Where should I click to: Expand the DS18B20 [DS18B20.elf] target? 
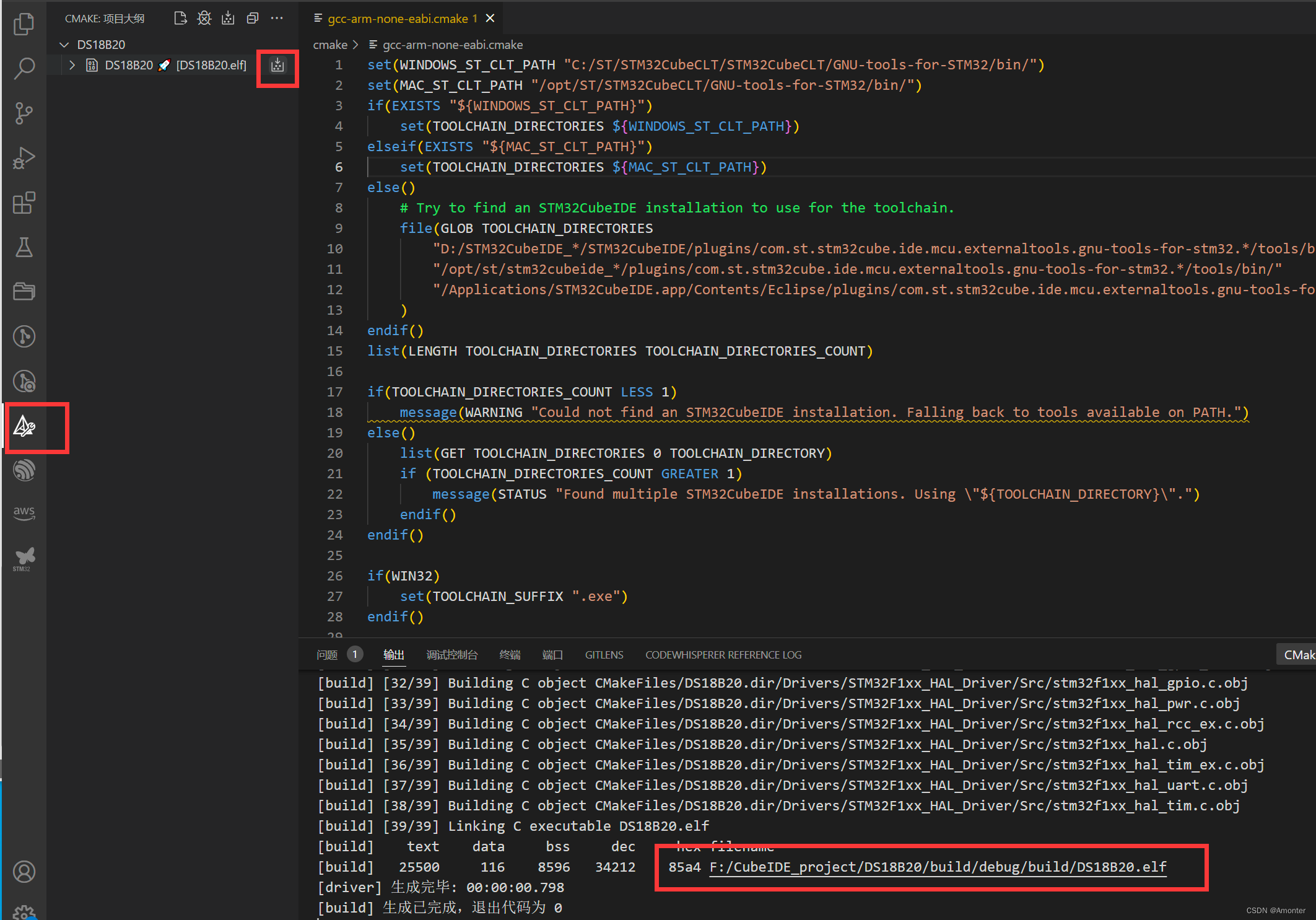tap(72, 65)
